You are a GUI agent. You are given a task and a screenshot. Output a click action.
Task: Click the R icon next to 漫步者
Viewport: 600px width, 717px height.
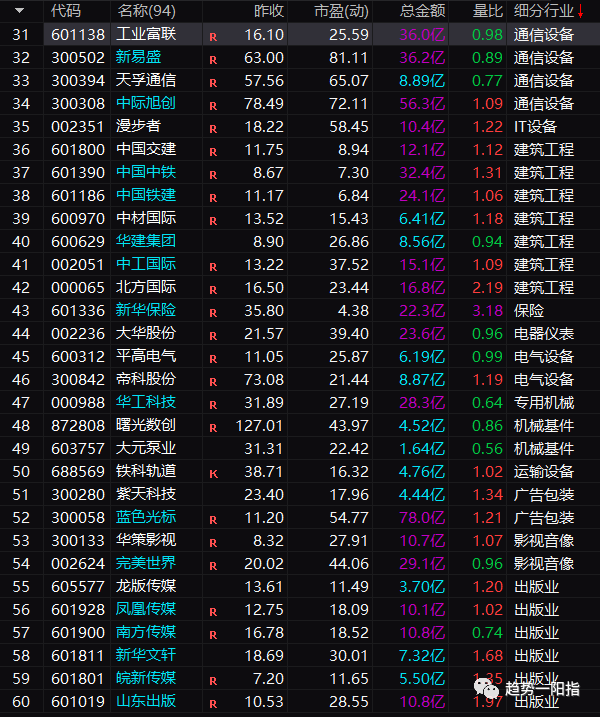(213, 129)
